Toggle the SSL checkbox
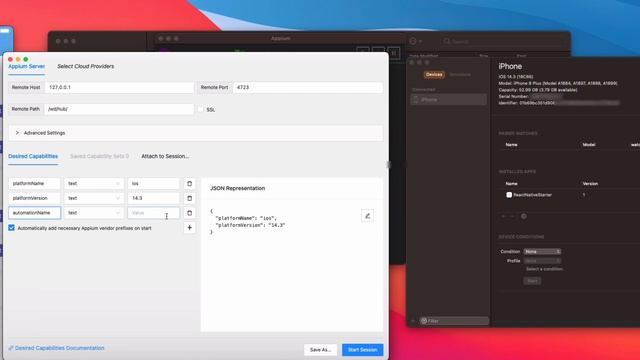The width and height of the screenshot is (640, 360). [201, 109]
